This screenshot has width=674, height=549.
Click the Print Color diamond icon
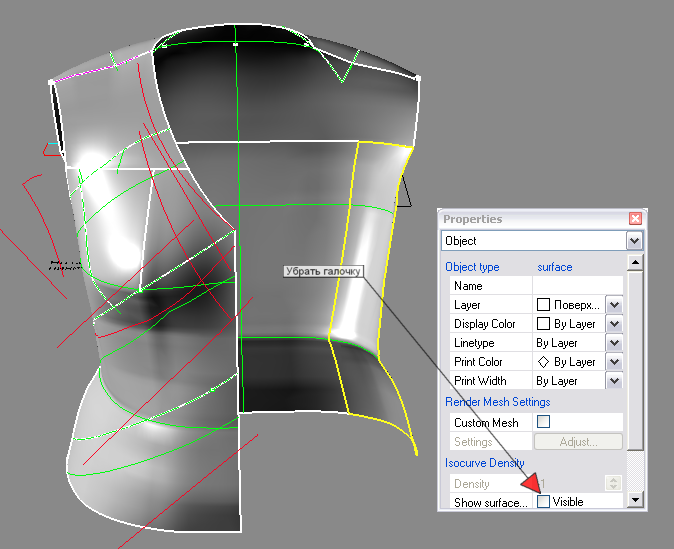click(x=543, y=362)
